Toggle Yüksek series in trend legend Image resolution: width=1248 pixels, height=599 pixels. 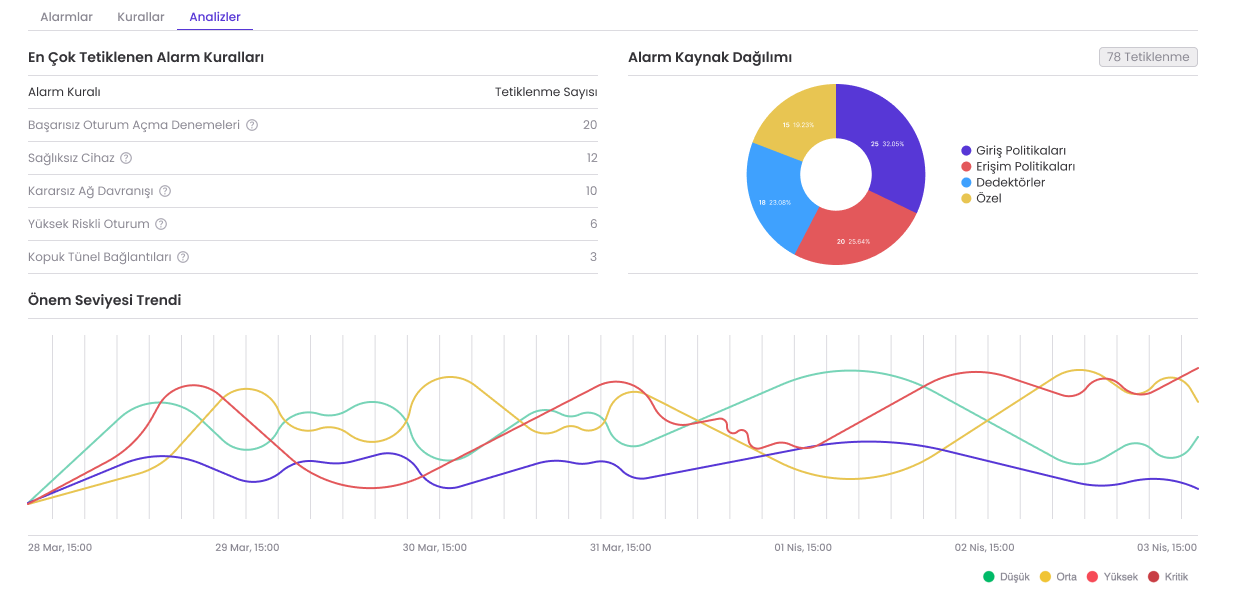coord(1112,577)
